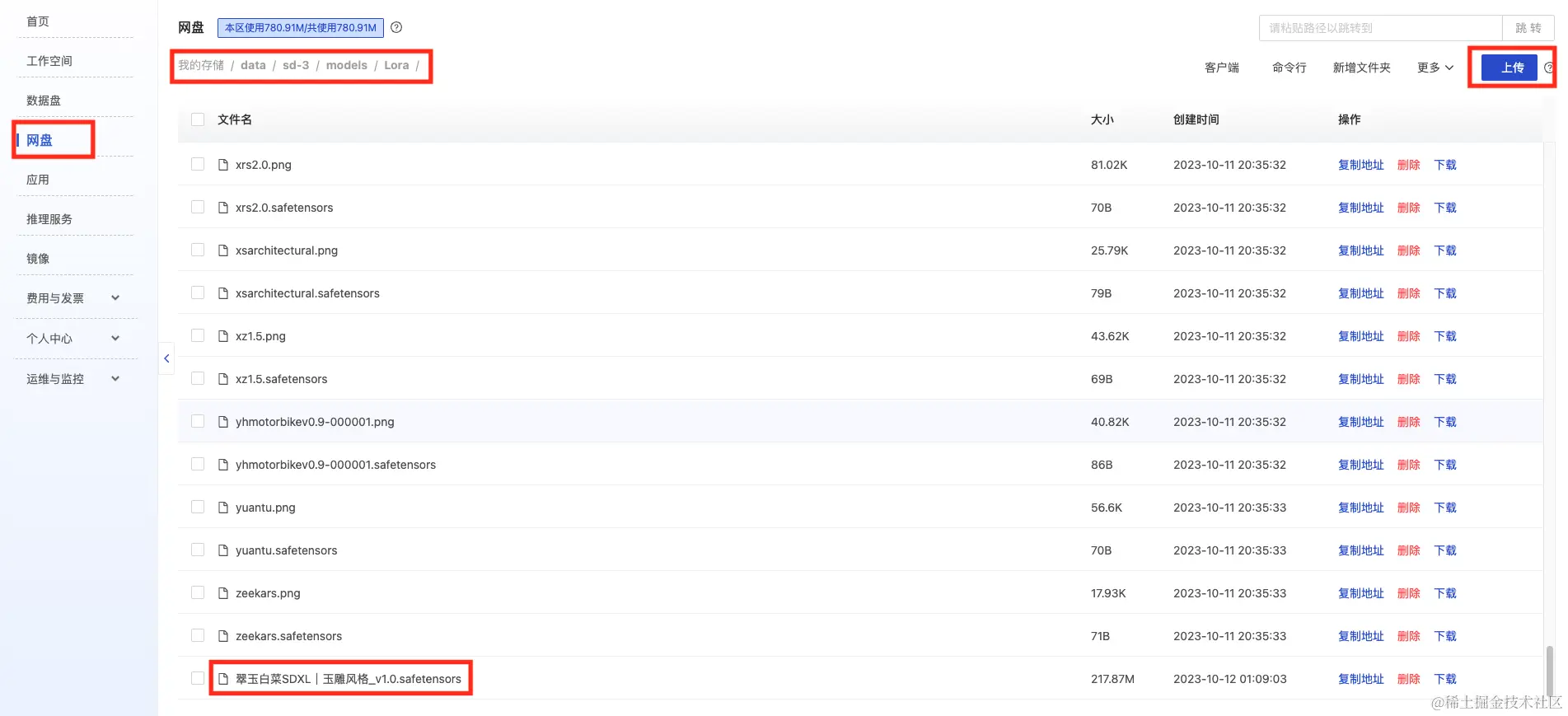
Task: Click file name yhmotorbikev0.9-000001.safetensors
Action: coord(335,465)
